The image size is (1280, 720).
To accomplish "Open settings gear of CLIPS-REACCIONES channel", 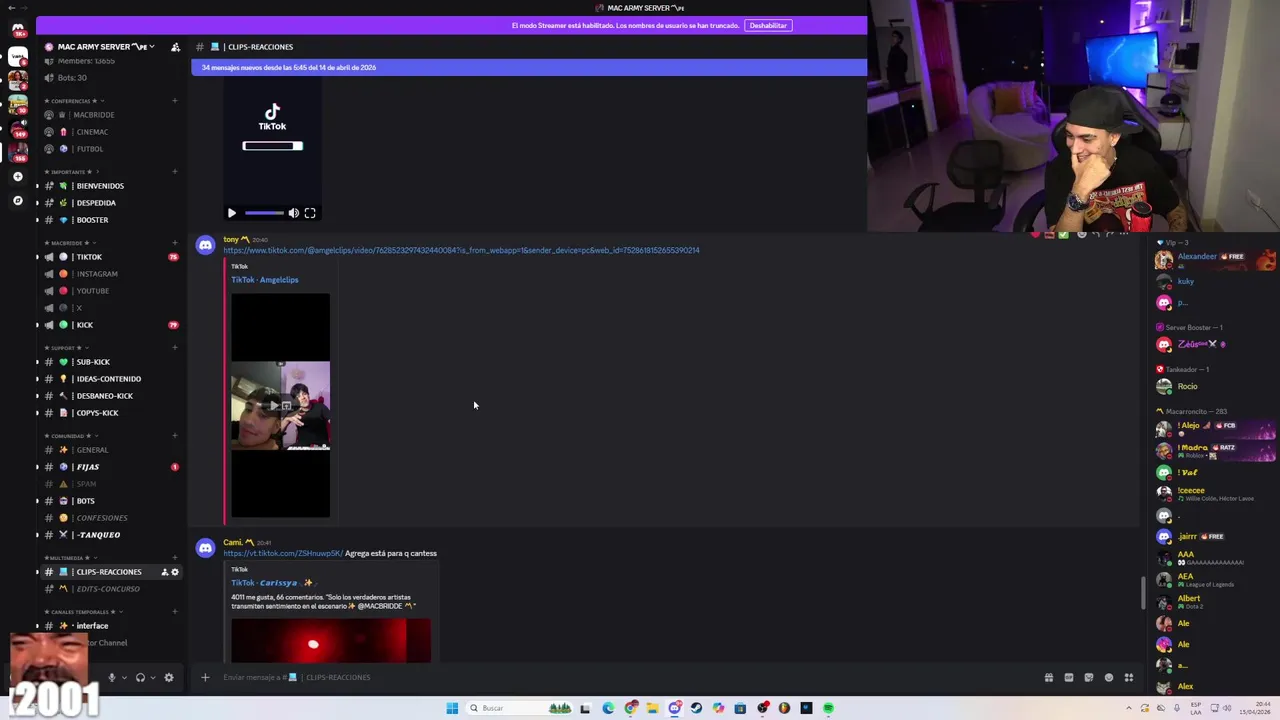I will (x=175, y=572).
